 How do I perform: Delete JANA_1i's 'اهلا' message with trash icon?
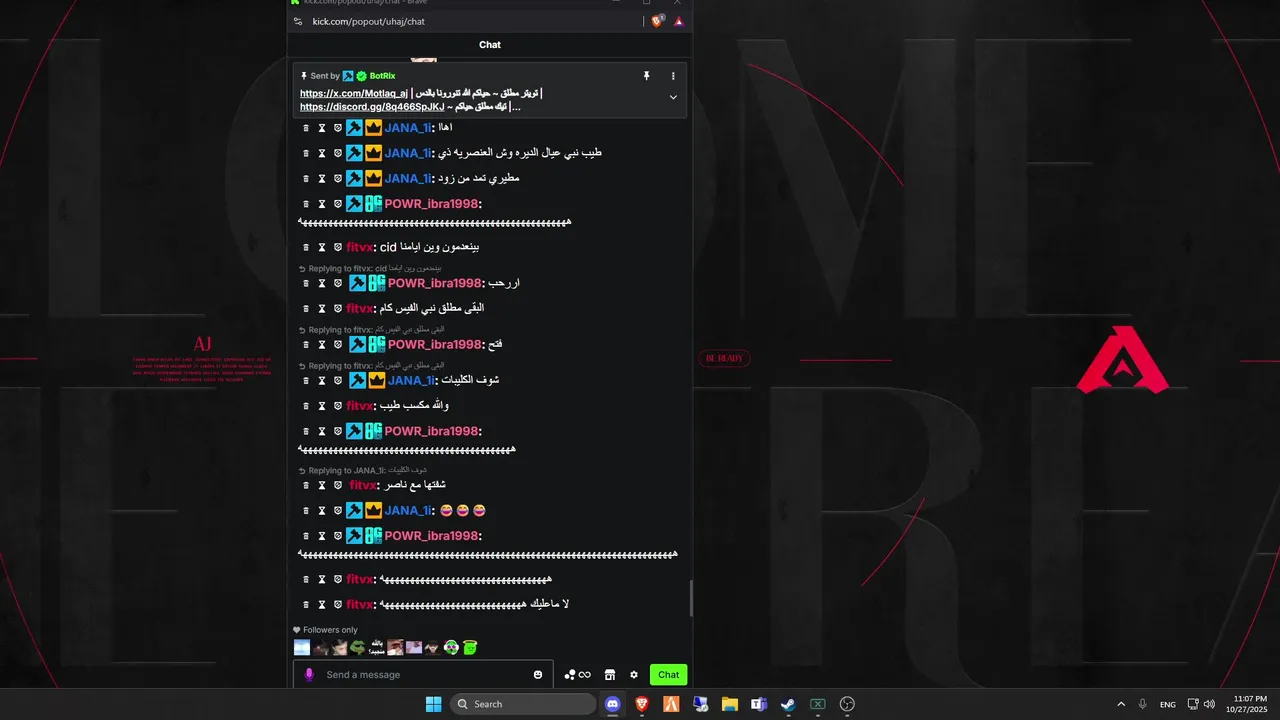point(306,128)
